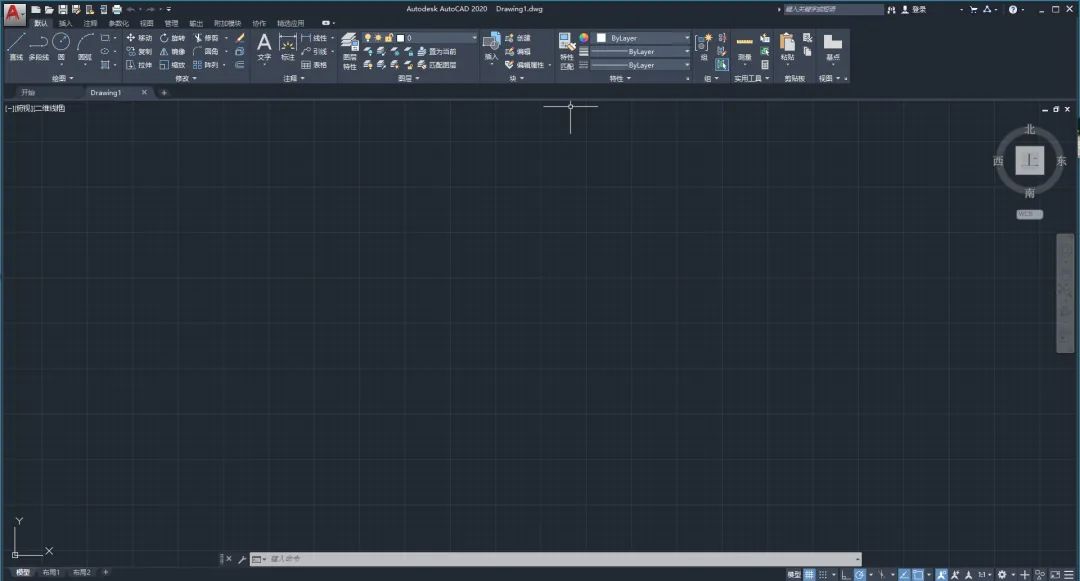The height and width of the screenshot is (581, 1080).
Task: Use the Copy (复制) command
Action: pyautogui.click(x=139, y=52)
